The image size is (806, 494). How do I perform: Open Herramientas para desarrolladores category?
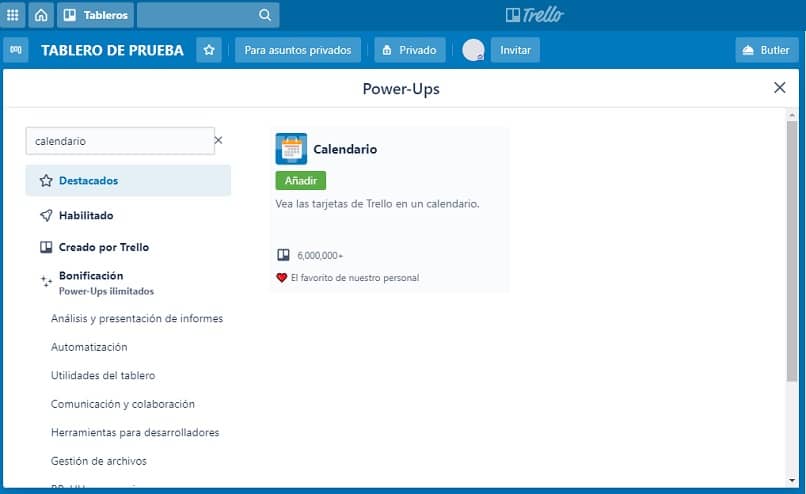coord(135,433)
